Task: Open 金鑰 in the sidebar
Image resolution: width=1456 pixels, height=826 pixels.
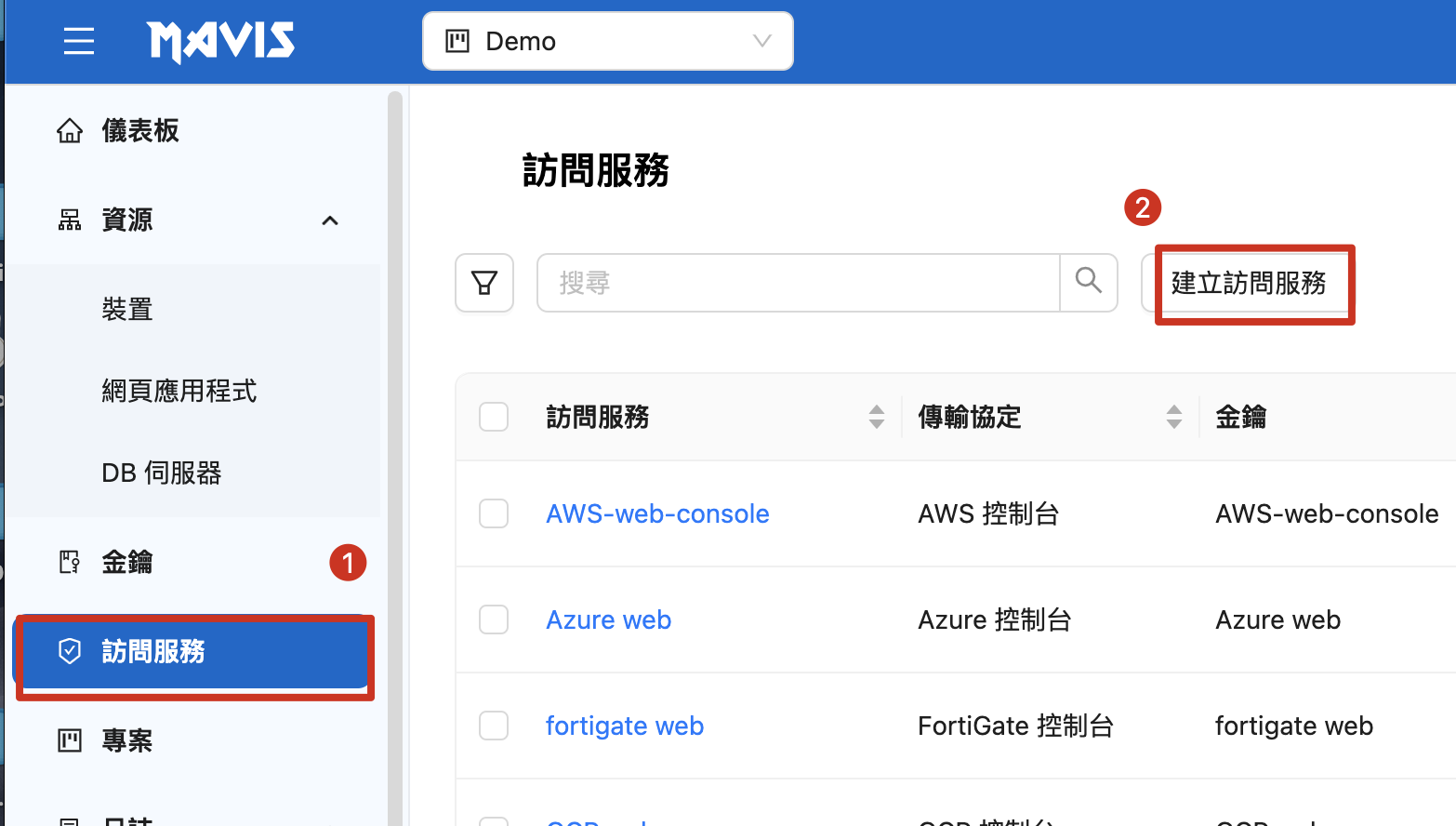Action: tap(127, 562)
